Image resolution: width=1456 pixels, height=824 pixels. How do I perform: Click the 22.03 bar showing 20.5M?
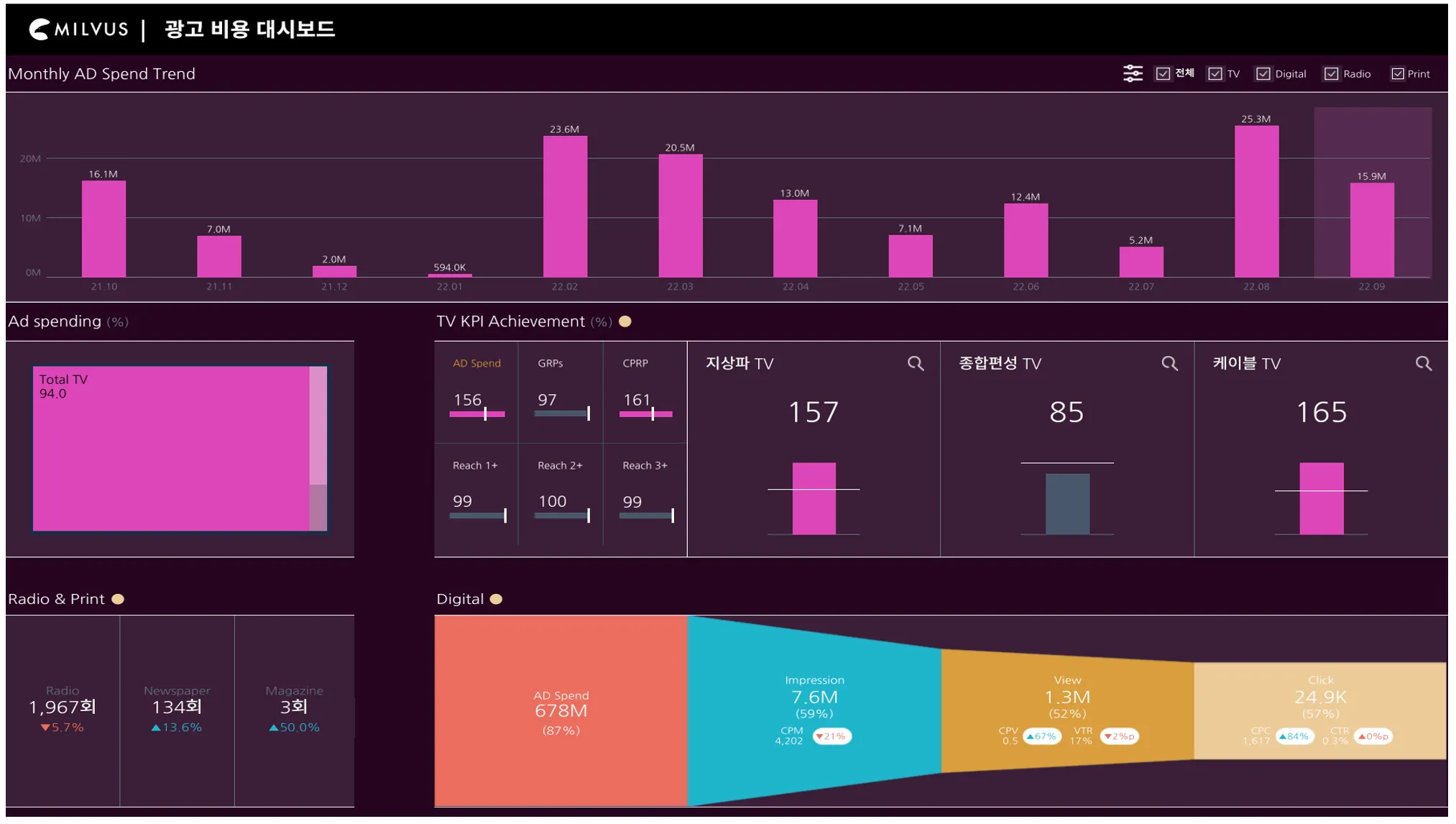coord(681,216)
